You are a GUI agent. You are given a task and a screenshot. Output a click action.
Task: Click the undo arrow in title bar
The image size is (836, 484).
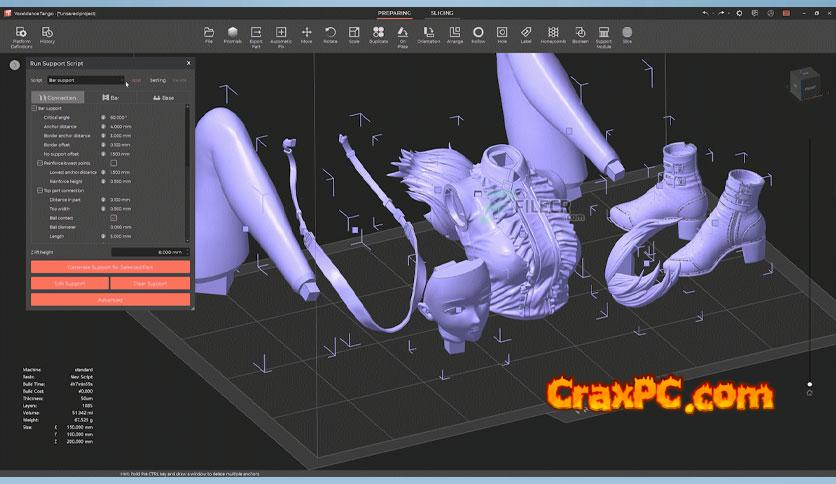coord(706,13)
